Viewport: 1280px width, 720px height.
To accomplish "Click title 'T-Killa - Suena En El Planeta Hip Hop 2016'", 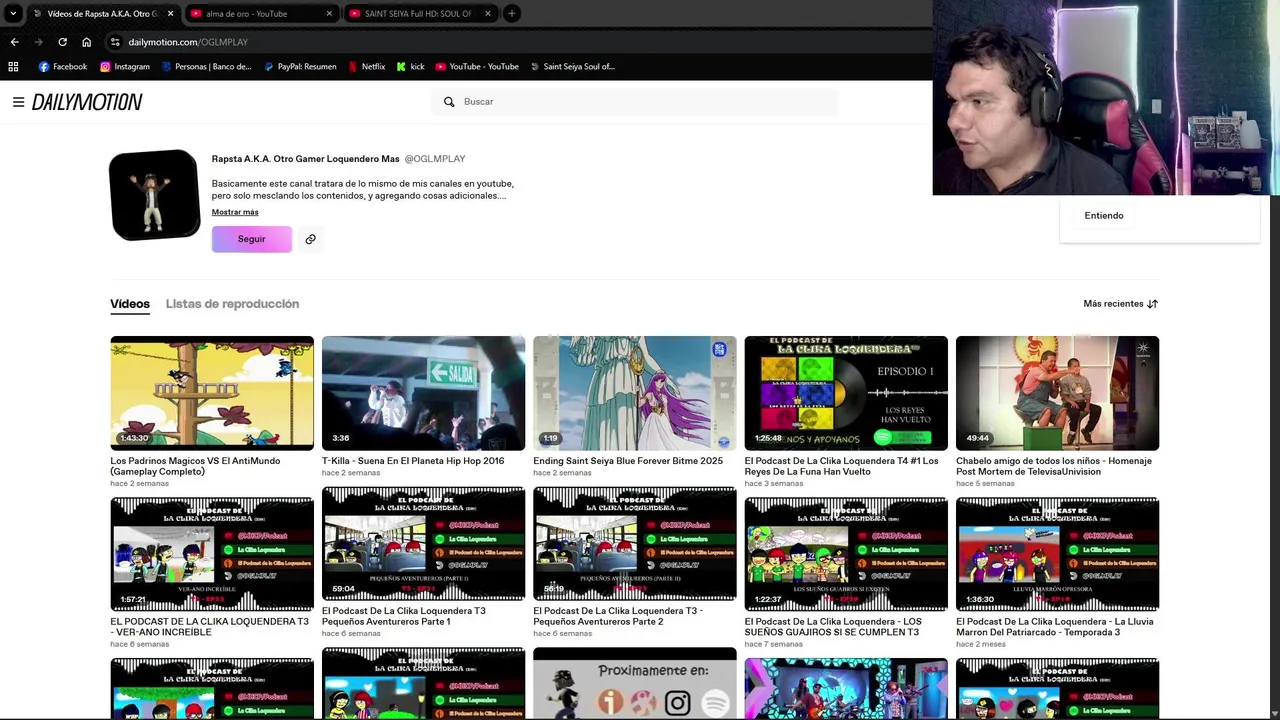I will 413,461.
